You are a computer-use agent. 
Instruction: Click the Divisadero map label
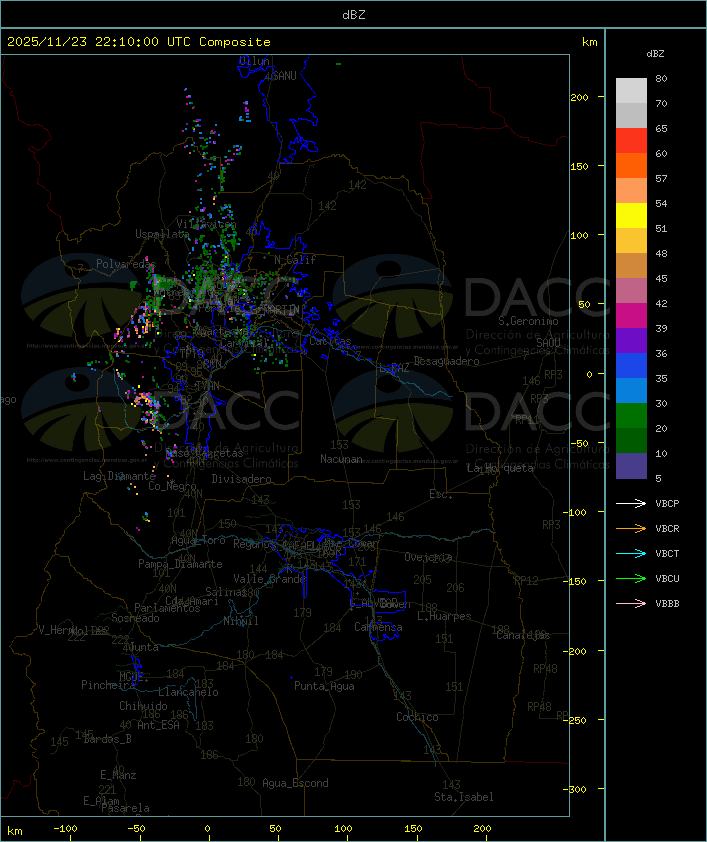[242, 478]
